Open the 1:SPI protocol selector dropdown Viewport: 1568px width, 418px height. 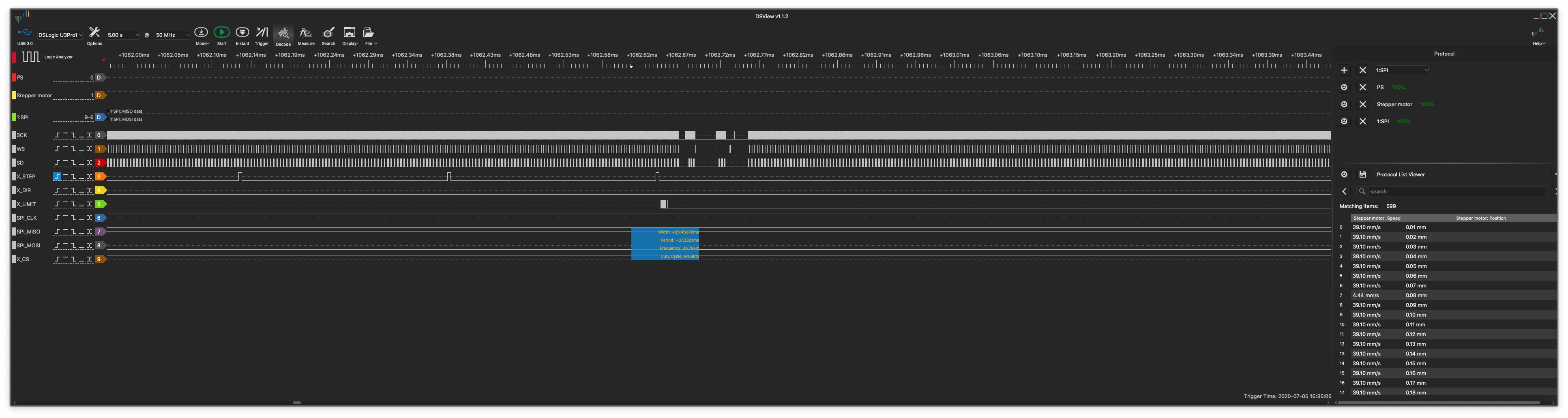pyautogui.click(x=1402, y=71)
